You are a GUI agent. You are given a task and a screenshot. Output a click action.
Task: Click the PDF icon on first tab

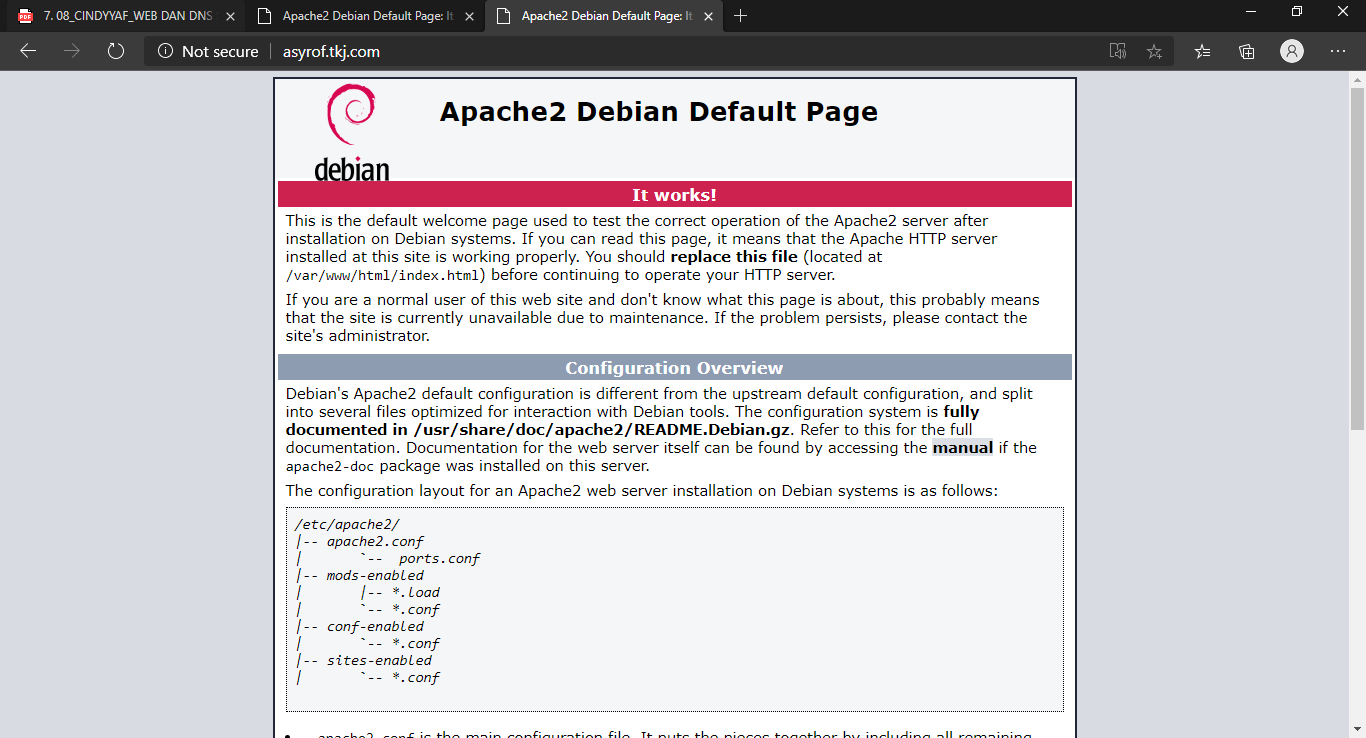(25, 16)
